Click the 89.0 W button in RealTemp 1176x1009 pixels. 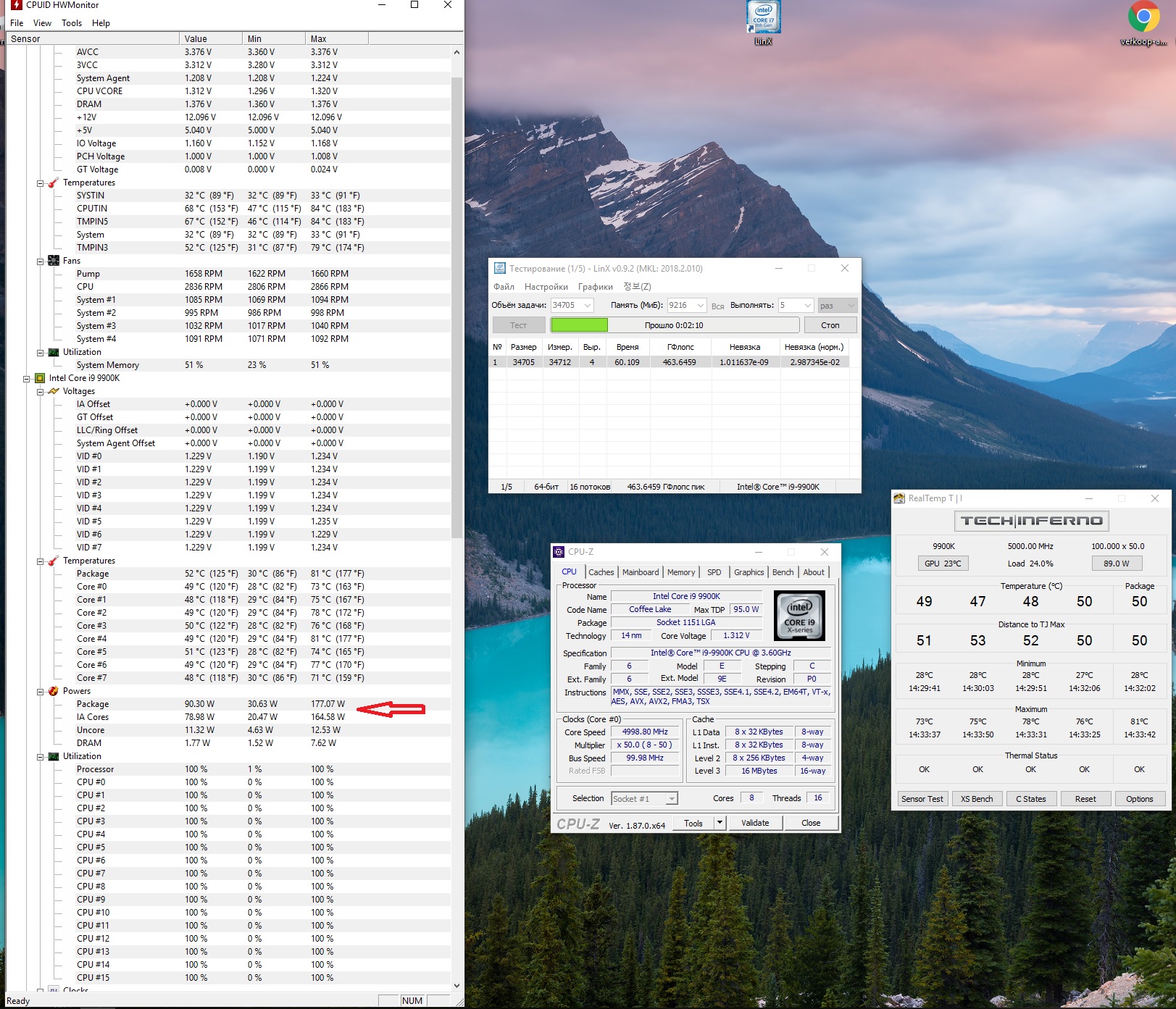pyautogui.click(x=1117, y=563)
